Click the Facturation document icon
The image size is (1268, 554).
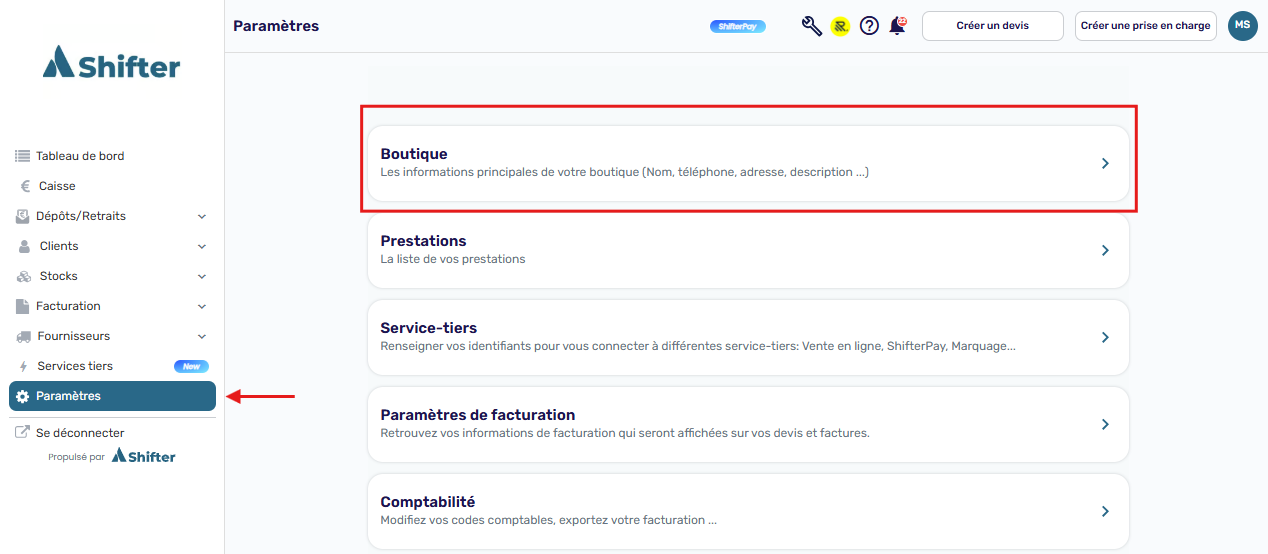[x=23, y=306]
